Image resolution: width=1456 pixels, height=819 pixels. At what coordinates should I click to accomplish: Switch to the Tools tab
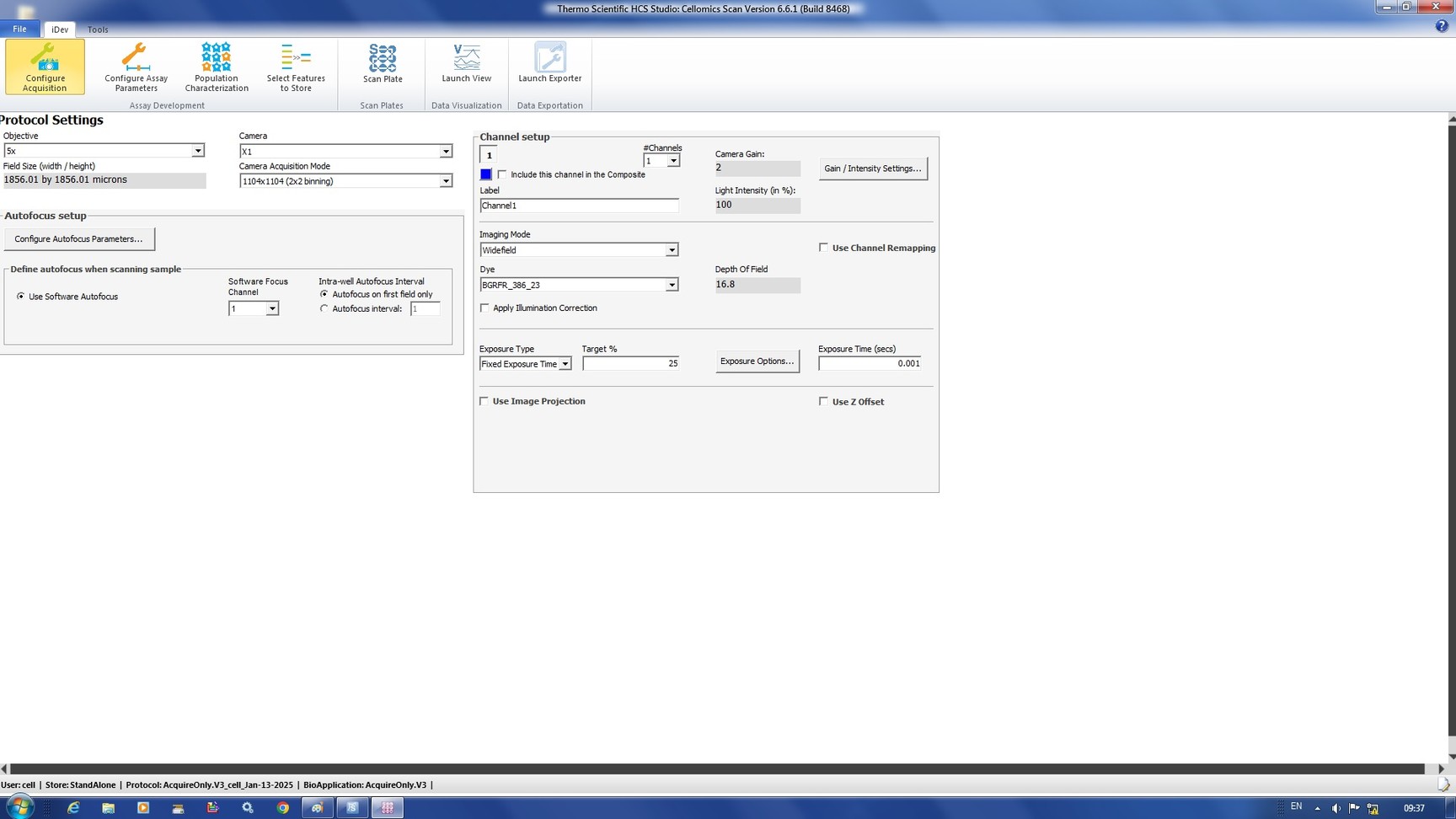point(98,29)
